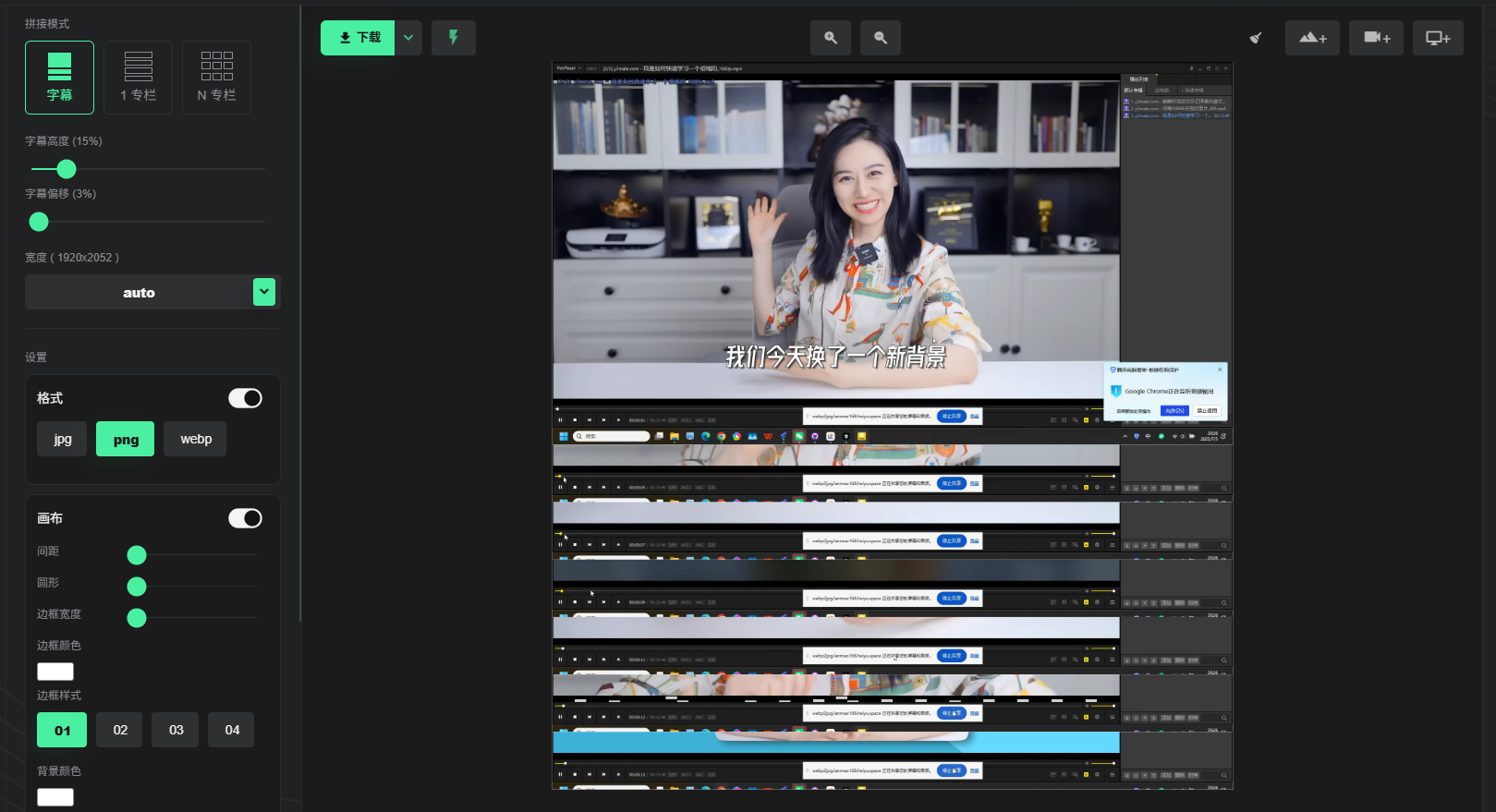Zoom in with the magnifier plus icon
Image resolution: width=1496 pixels, height=812 pixels.
[831, 38]
